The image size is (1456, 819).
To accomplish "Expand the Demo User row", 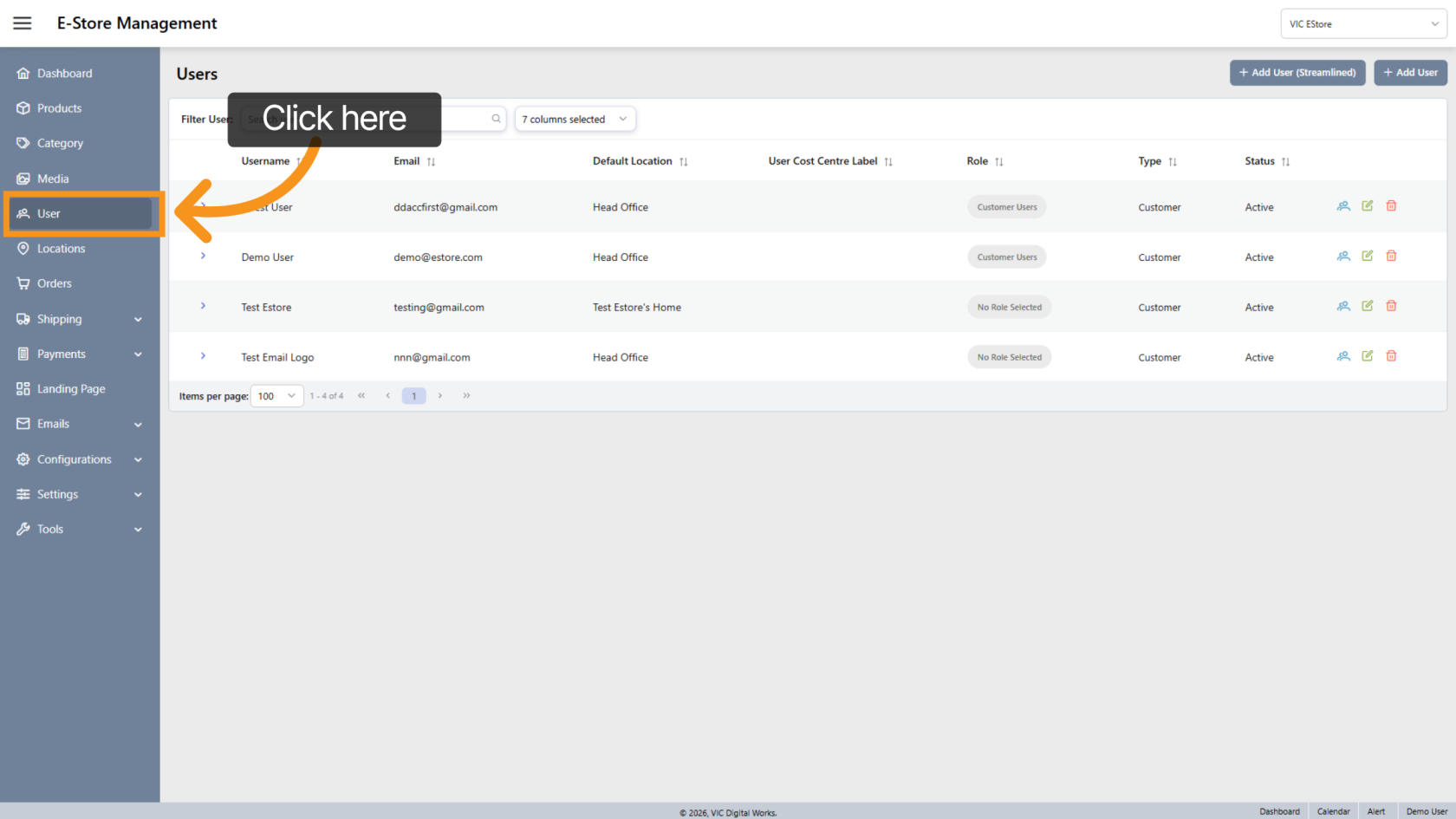I will click(x=203, y=256).
